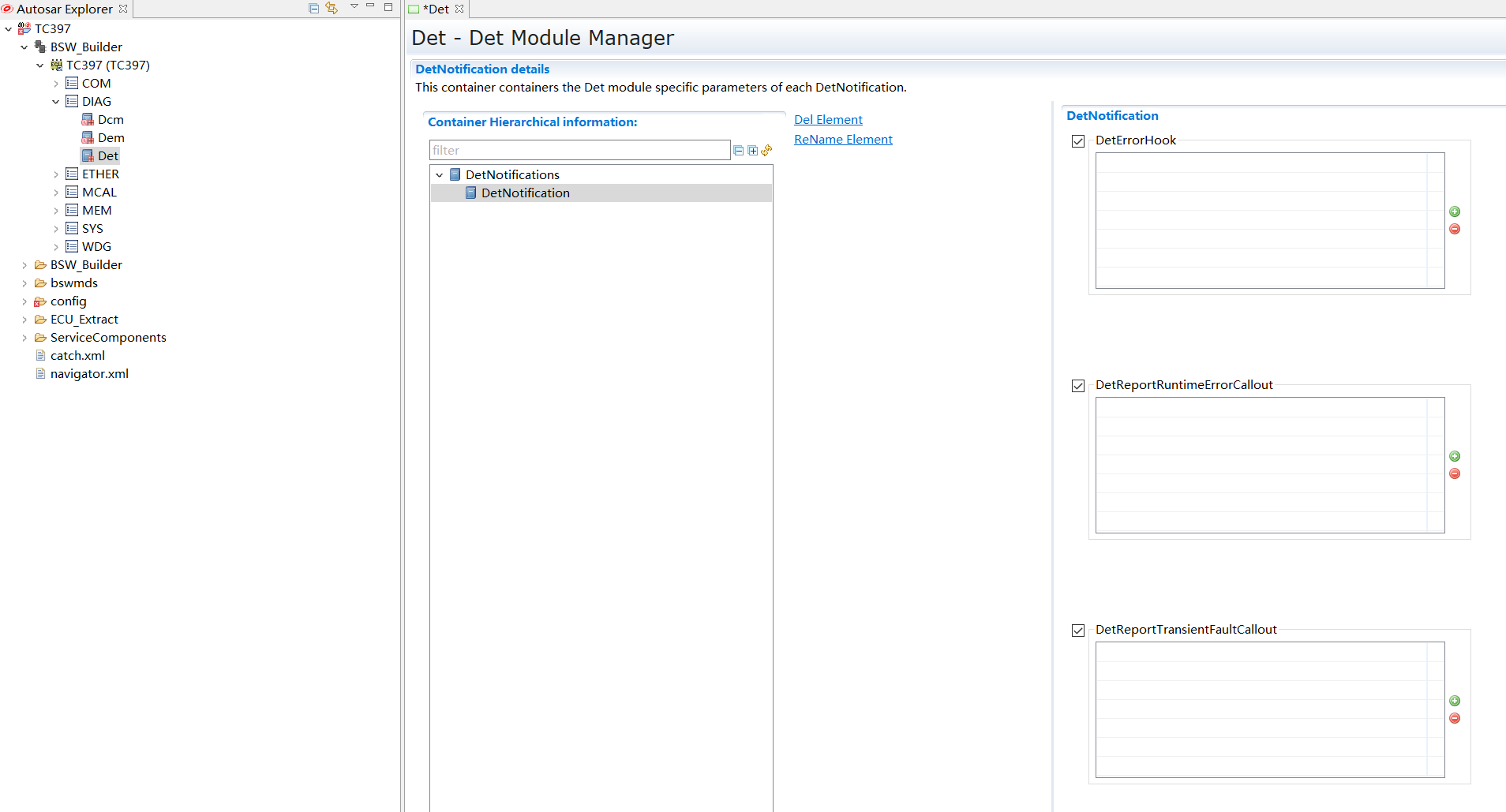Switch to the *Det editor tab

[438, 9]
